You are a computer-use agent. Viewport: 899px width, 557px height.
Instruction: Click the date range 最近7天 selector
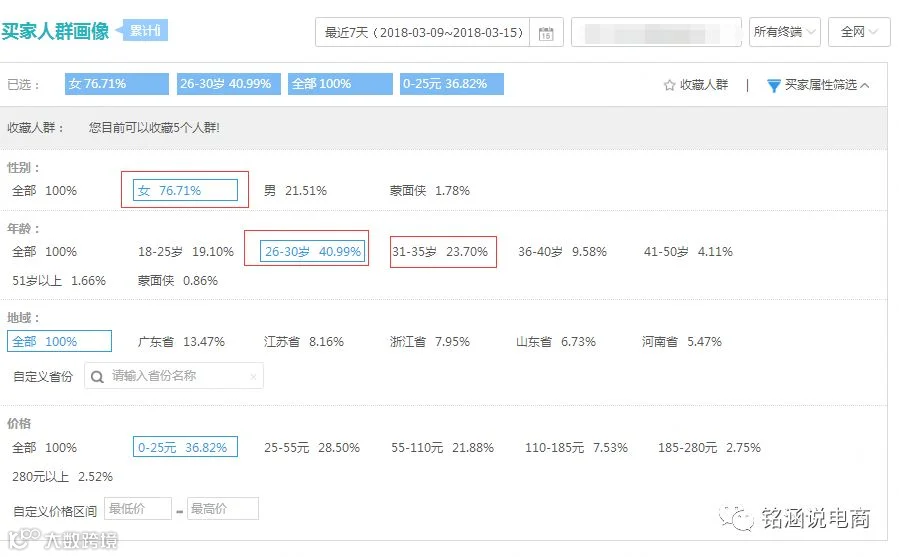[423, 32]
